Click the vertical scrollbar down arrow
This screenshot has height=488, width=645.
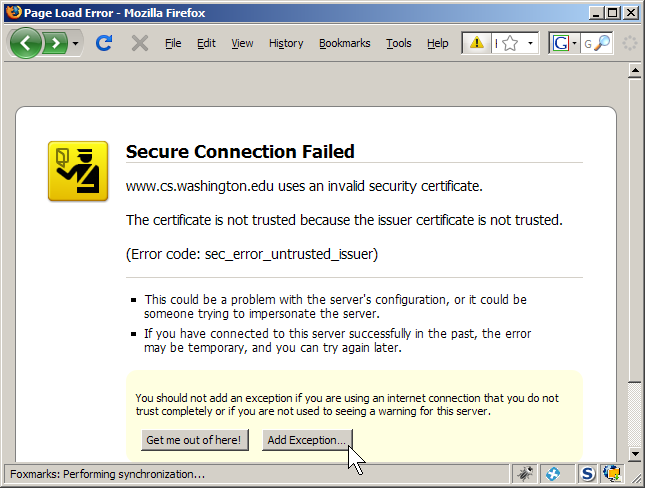click(x=632, y=455)
